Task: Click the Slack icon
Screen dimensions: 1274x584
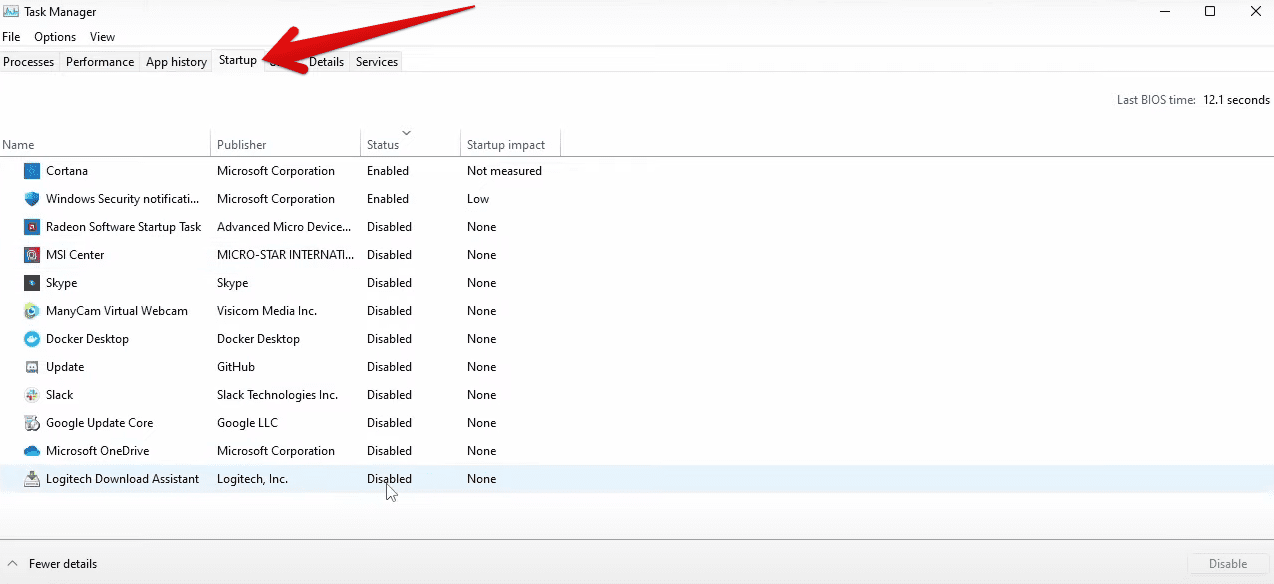Action: (31, 395)
